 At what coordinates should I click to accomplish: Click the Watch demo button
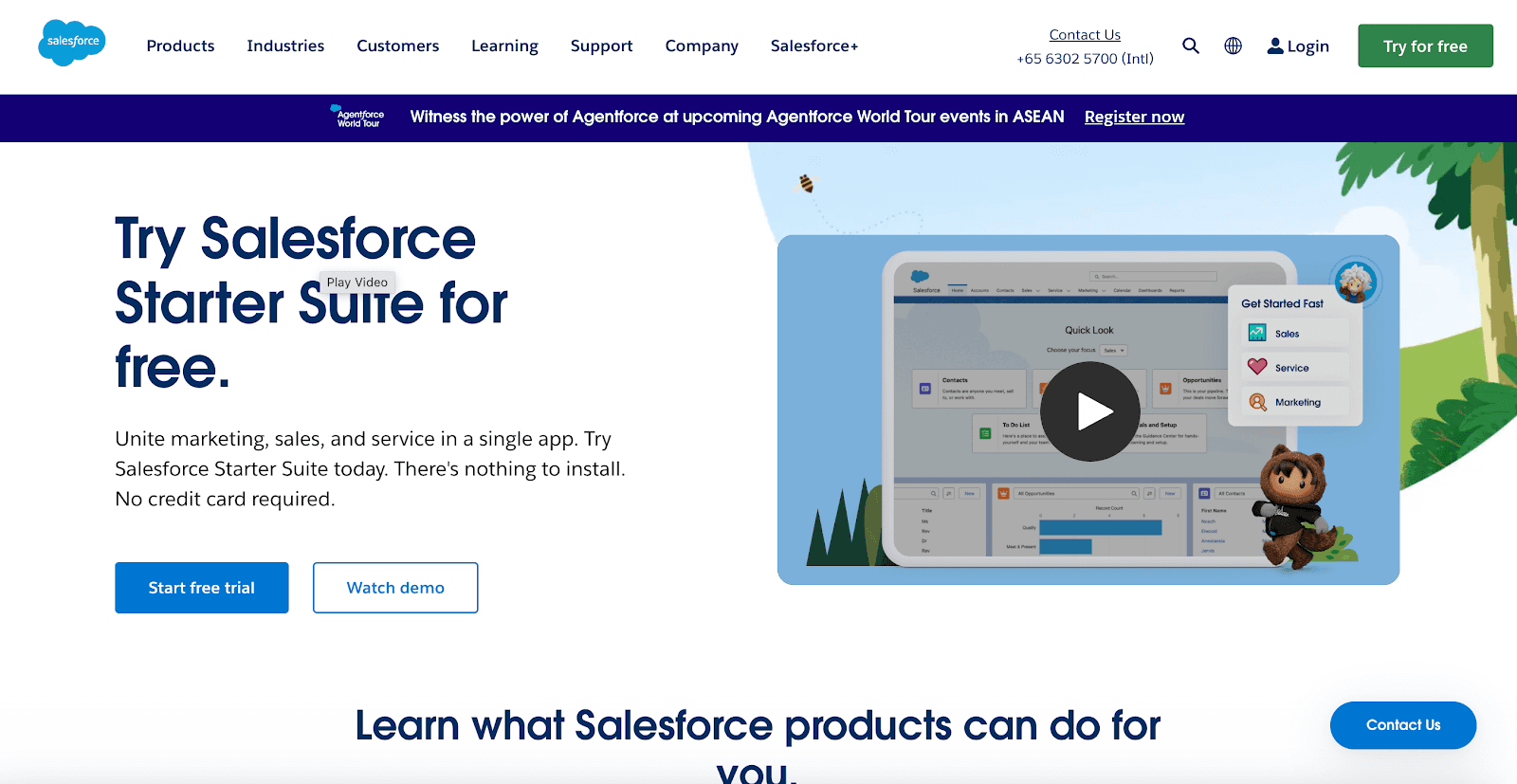click(395, 588)
